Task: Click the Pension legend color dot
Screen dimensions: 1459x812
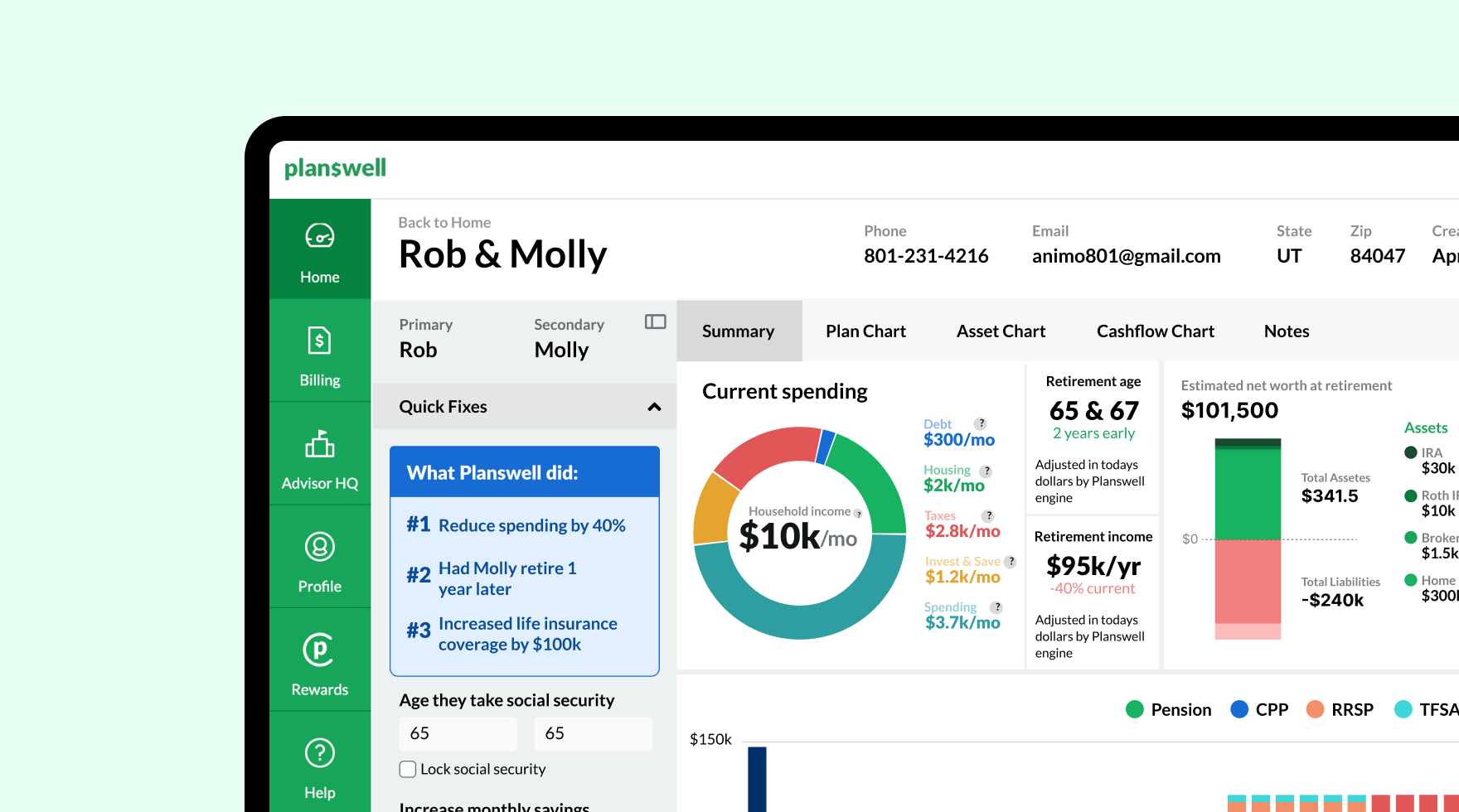Action: [1135, 709]
